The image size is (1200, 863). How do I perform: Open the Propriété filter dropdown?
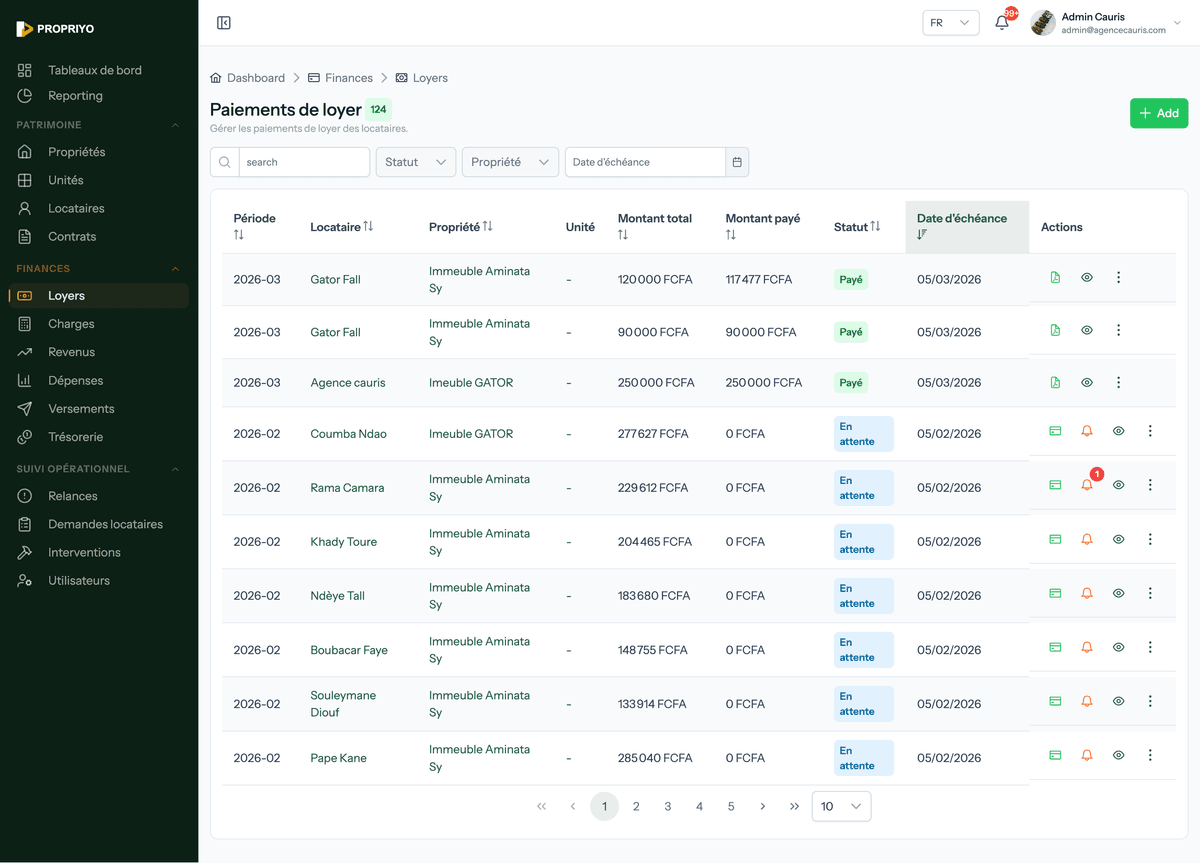click(509, 162)
